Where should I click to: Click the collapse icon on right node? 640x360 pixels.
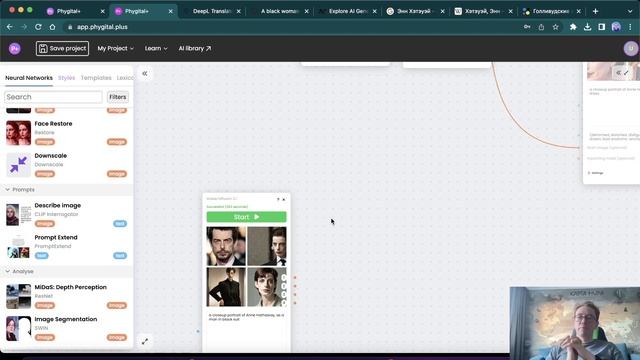[618, 73]
